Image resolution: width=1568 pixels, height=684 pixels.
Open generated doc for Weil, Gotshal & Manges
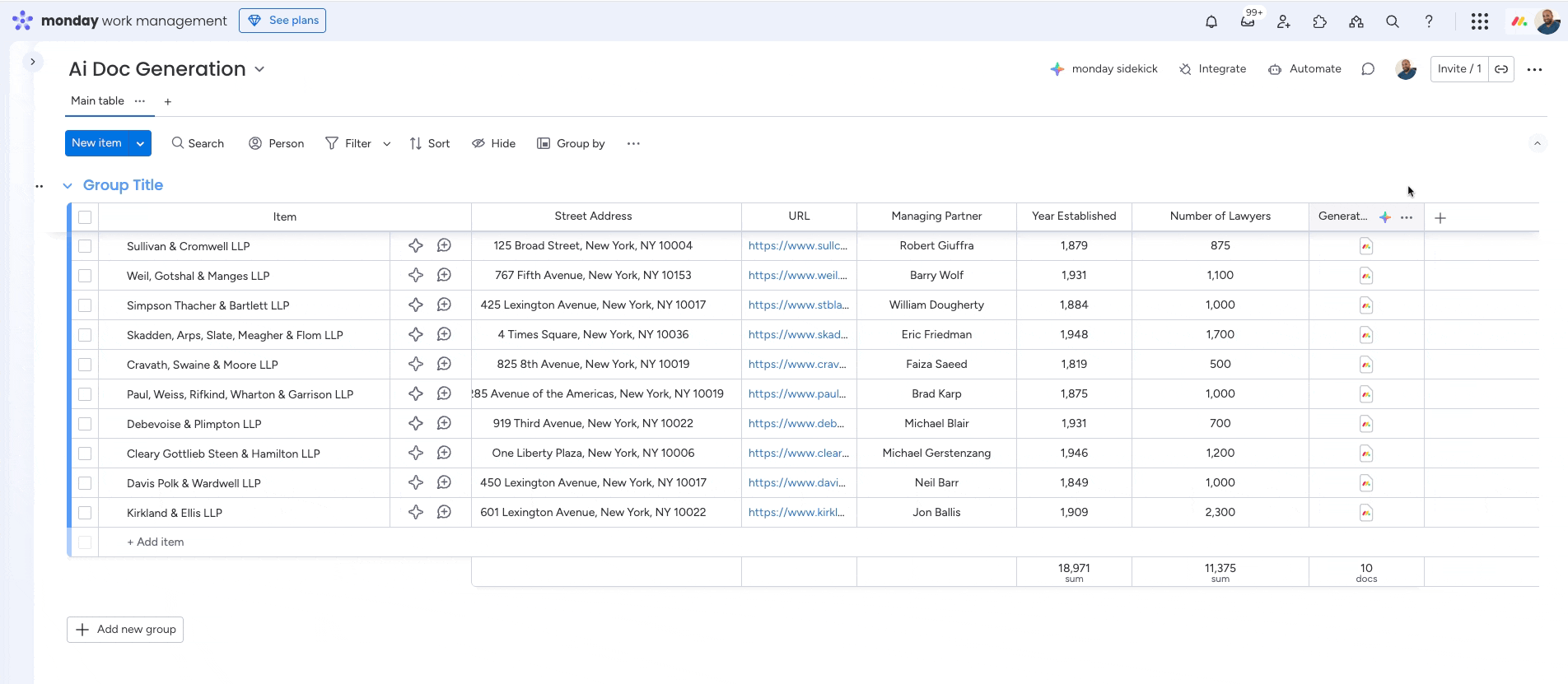click(x=1366, y=276)
